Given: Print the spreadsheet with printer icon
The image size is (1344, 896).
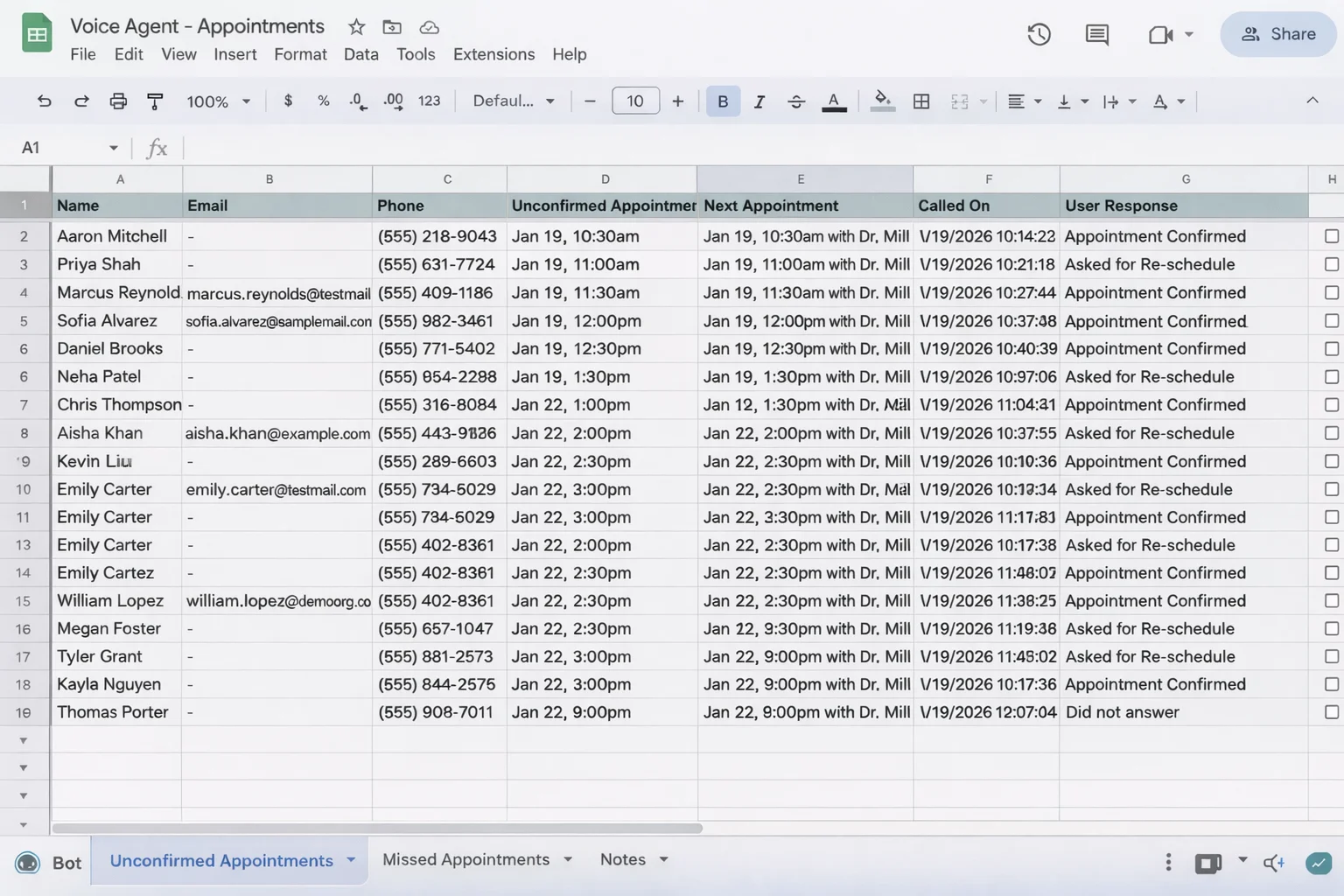Looking at the screenshot, I should tap(118, 101).
